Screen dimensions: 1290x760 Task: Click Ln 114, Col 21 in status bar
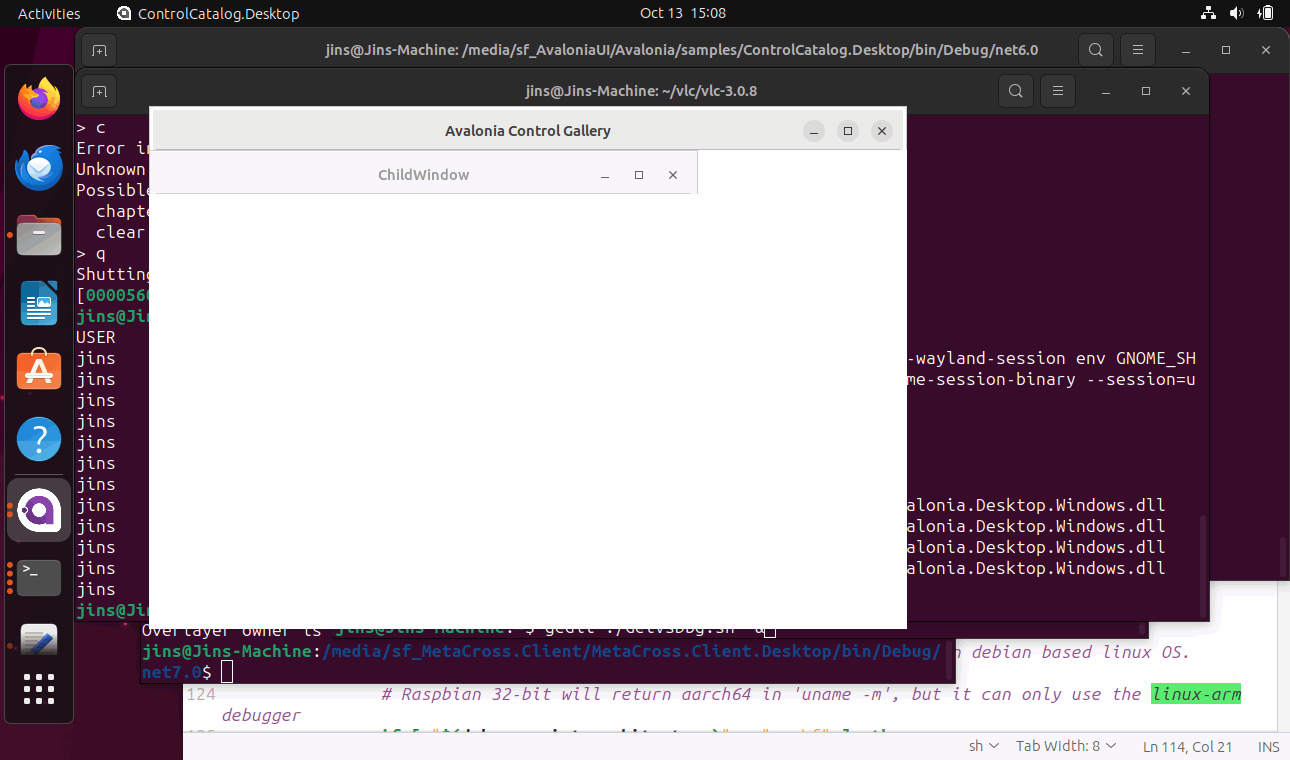point(1186,746)
